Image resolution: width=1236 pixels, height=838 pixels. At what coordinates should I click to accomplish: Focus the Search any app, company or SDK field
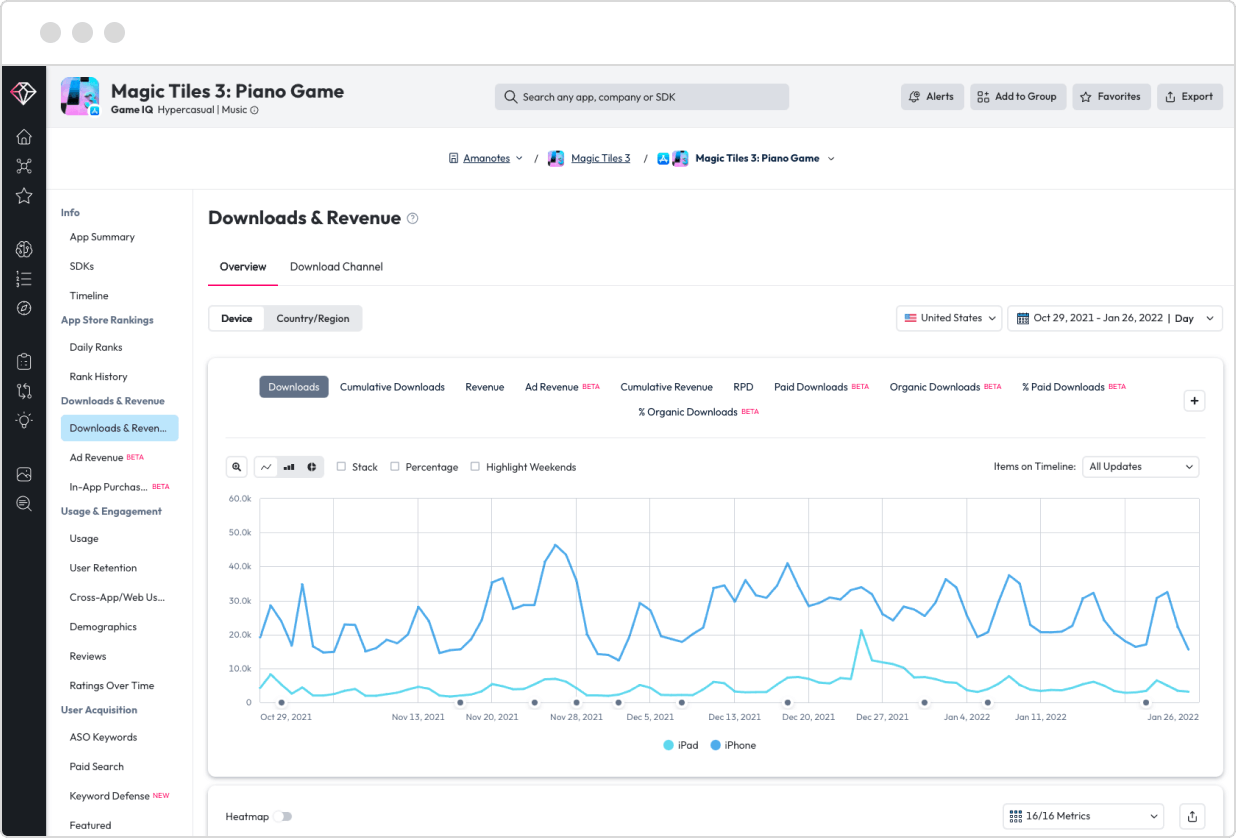pyautogui.click(x=642, y=97)
